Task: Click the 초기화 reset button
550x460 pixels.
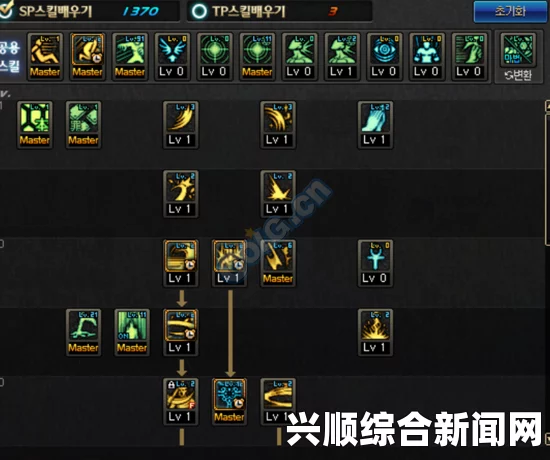Action: (x=510, y=11)
